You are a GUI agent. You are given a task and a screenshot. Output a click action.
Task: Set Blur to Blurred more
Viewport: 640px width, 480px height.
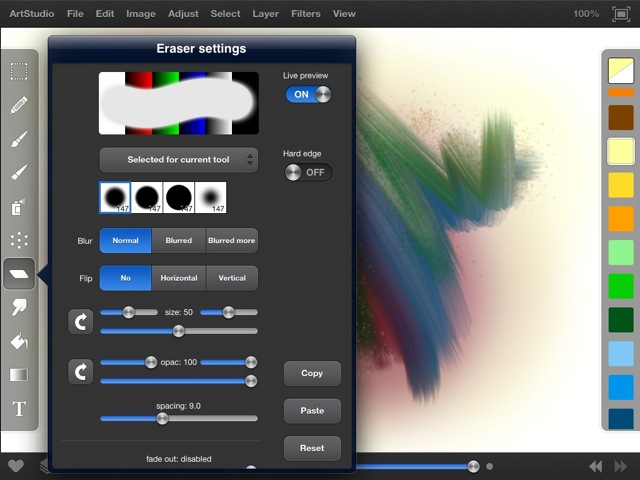click(231, 240)
